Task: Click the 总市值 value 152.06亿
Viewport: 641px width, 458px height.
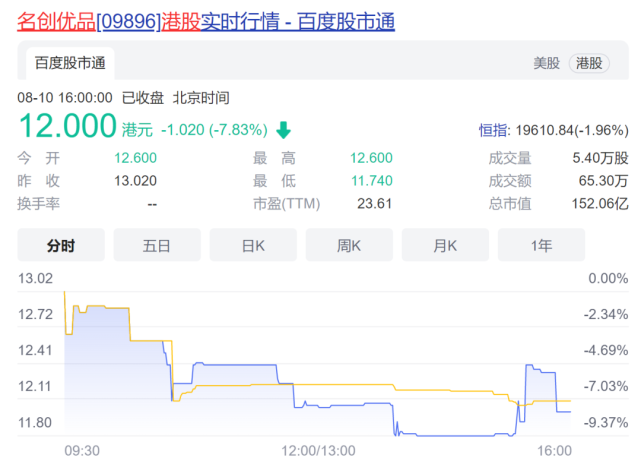Action: [600, 204]
